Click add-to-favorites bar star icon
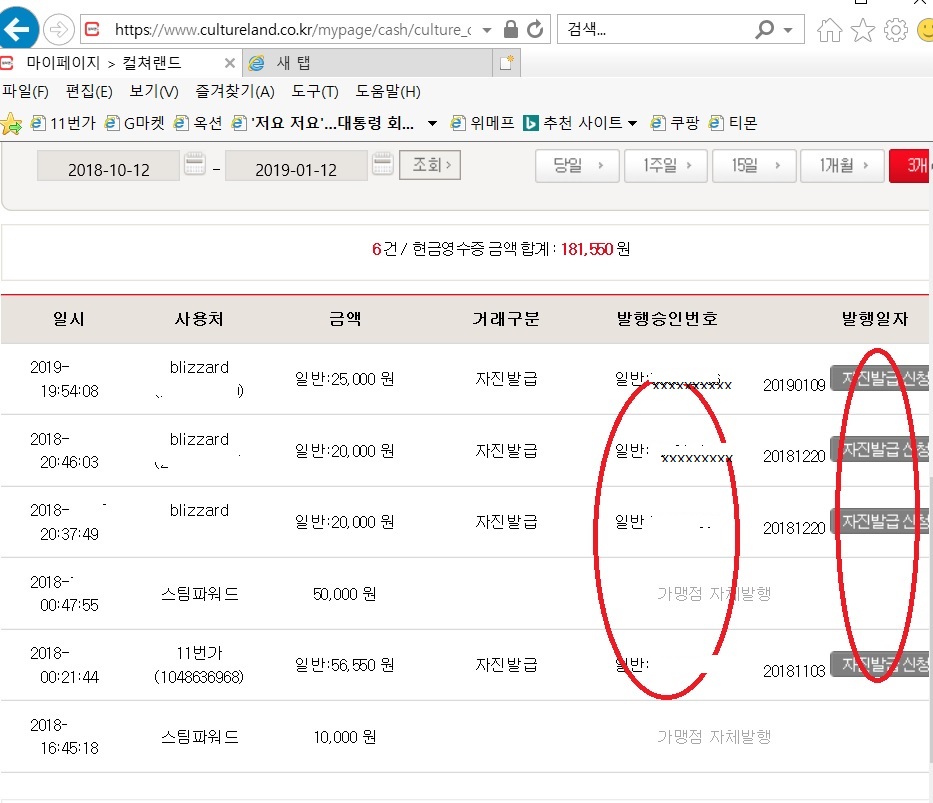 pos(11,123)
